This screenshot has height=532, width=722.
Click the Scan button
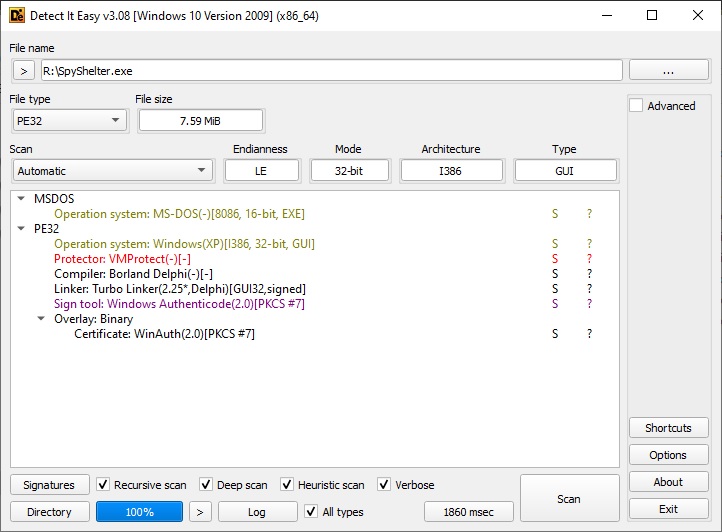point(569,498)
